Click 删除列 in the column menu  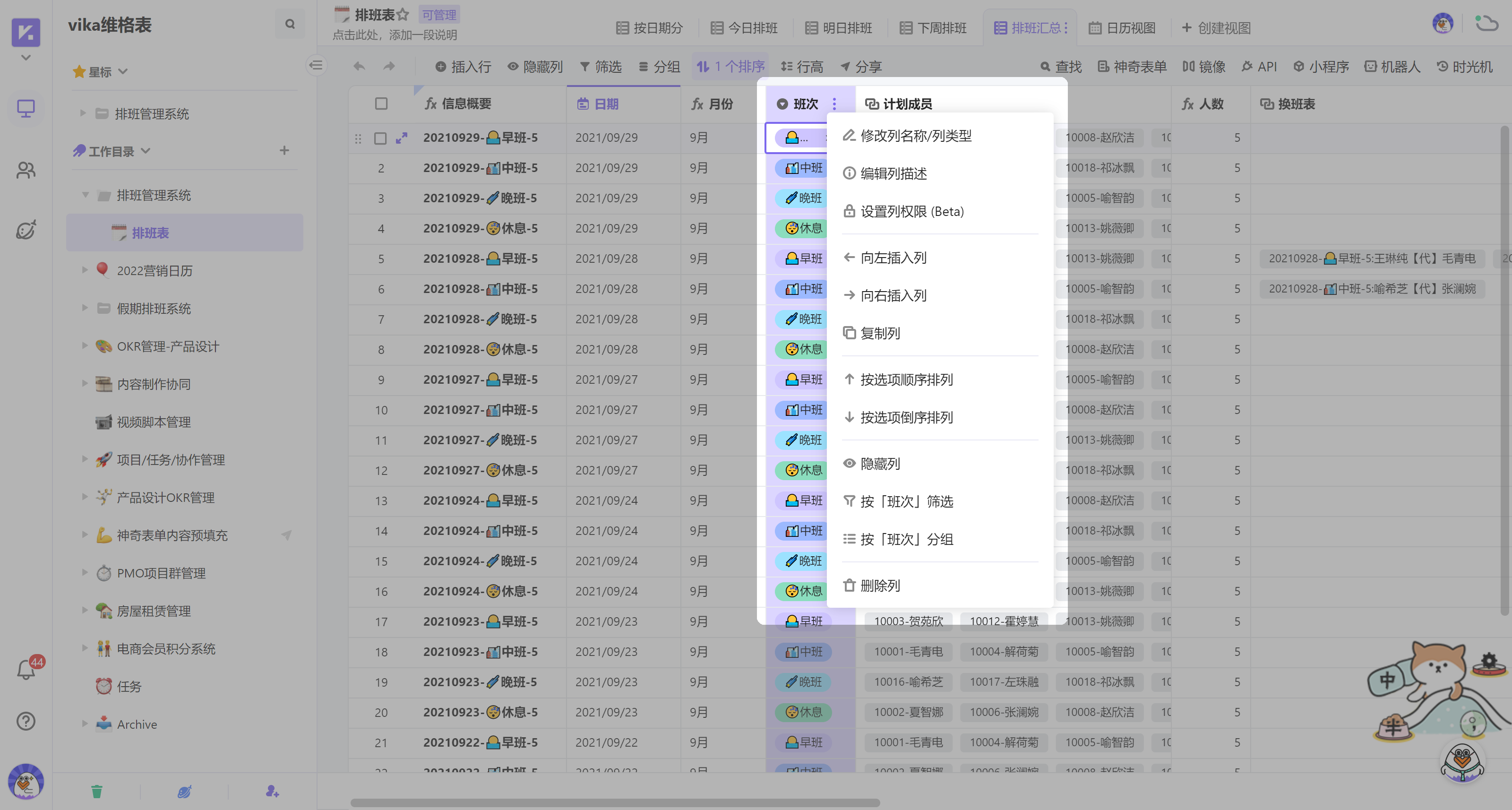[x=880, y=585]
